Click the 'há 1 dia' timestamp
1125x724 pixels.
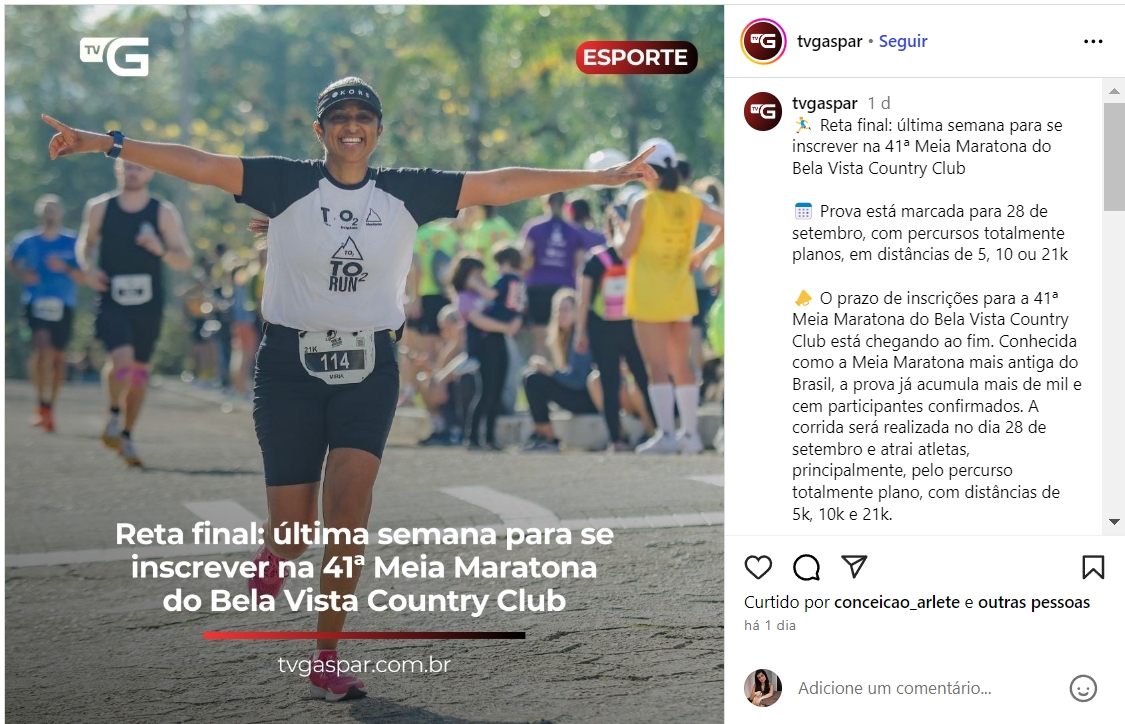(770, 625)
